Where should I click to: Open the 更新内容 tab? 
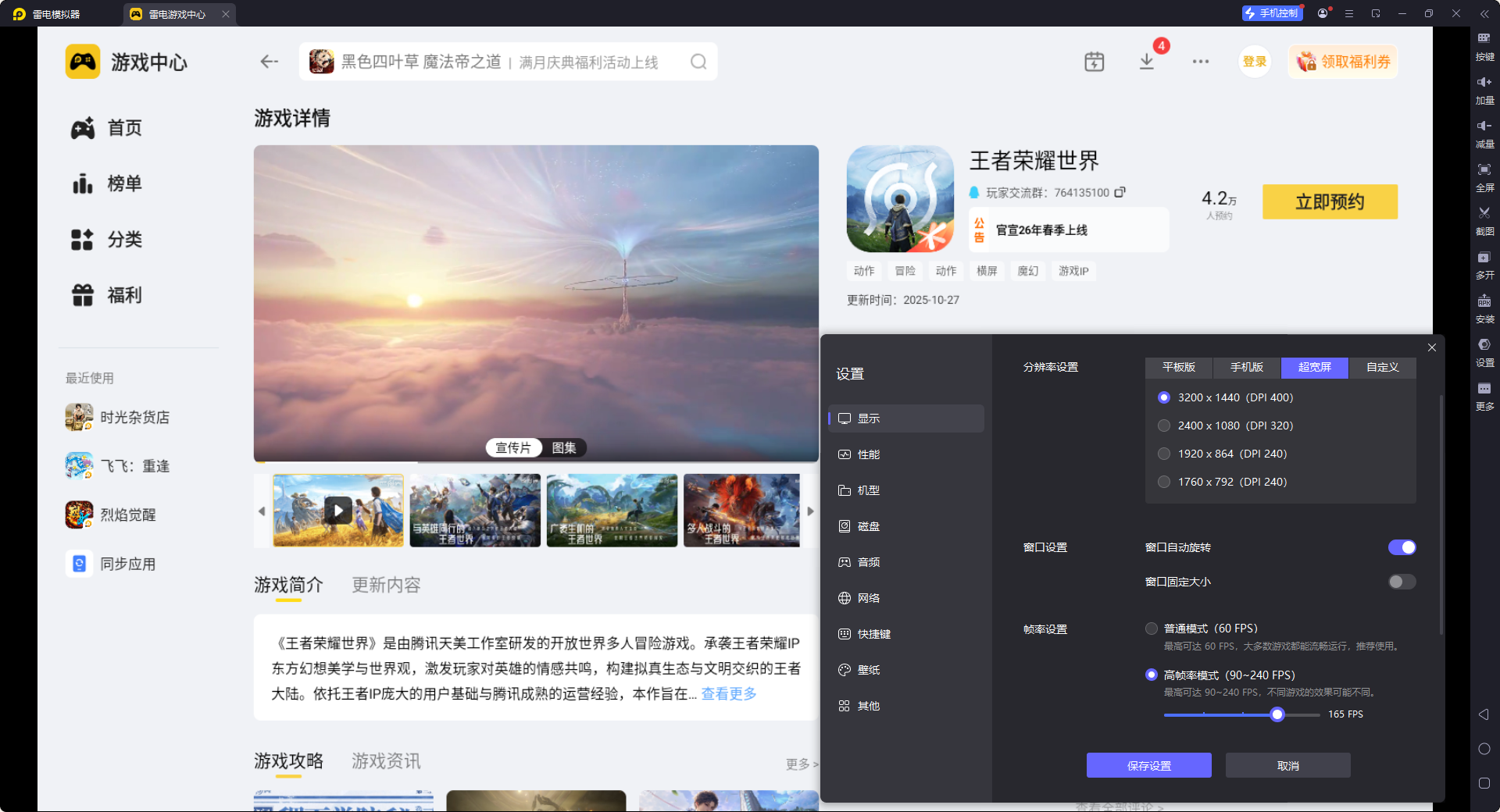pyautogui.click(x=385, y=585)
